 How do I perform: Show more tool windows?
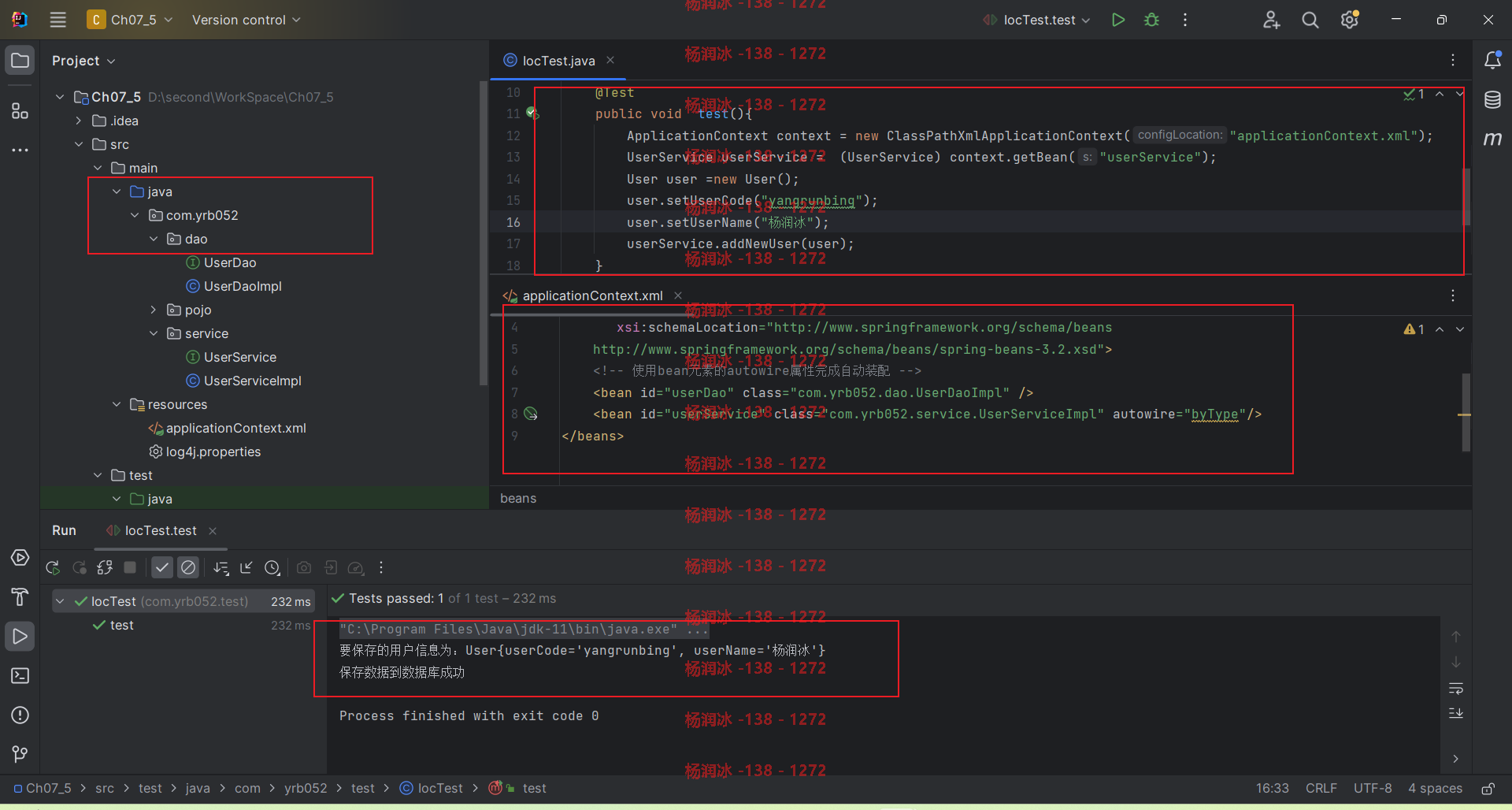pyautogui.click(x=20, y=150)
